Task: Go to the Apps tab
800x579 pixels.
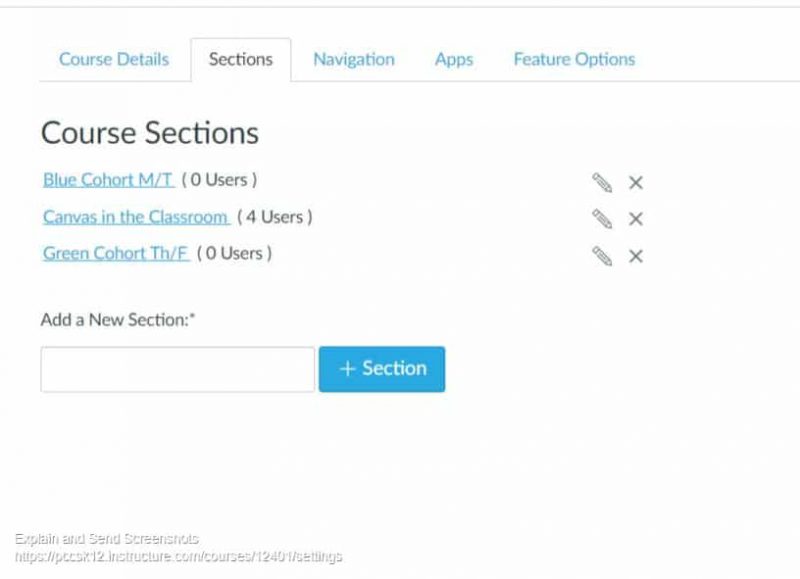Action: point(453,59)
